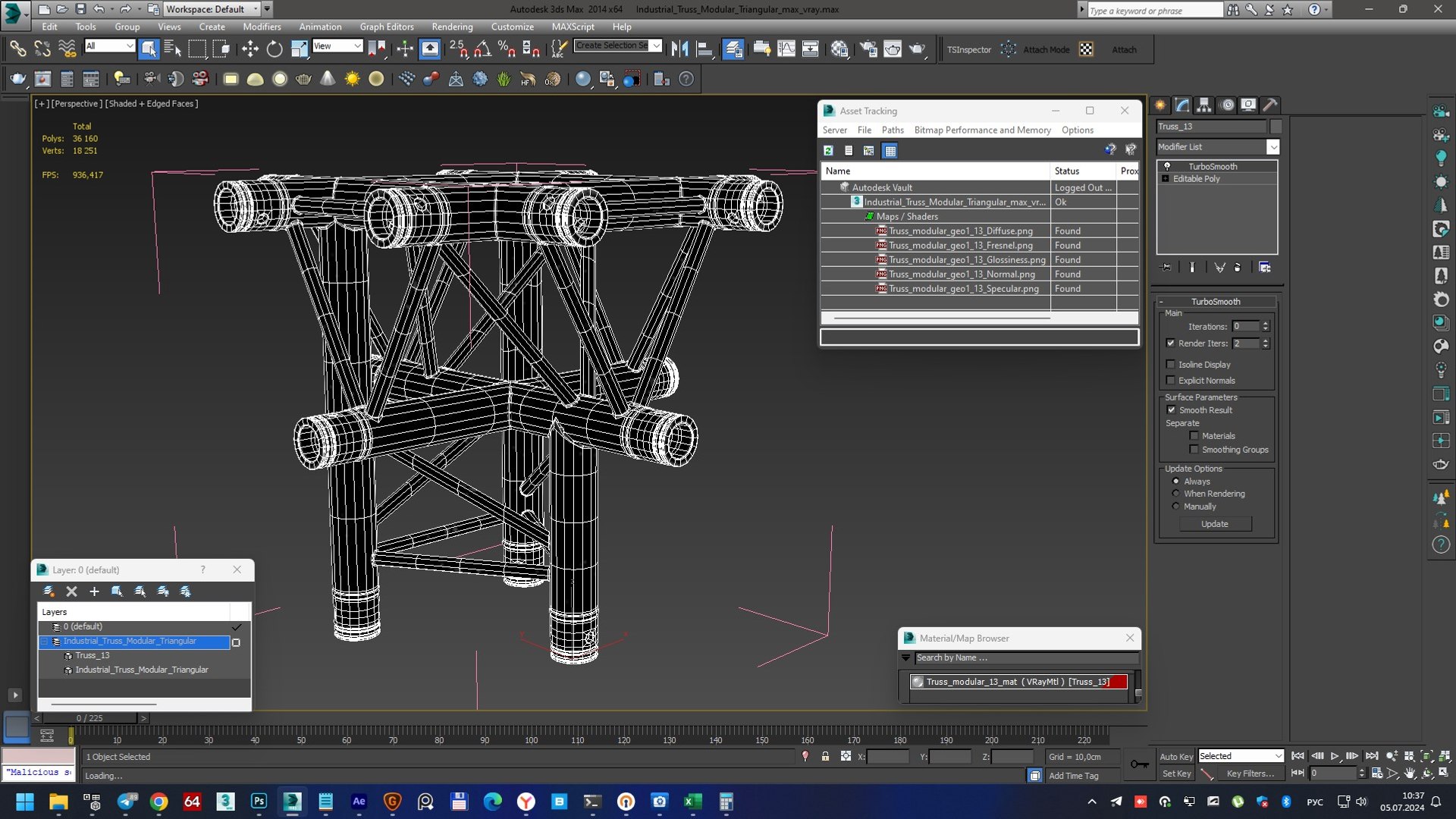Viewport: 1456px width, 819px height.
Task: Open Bitmap Performance and Memory menu
Action: 982,130
